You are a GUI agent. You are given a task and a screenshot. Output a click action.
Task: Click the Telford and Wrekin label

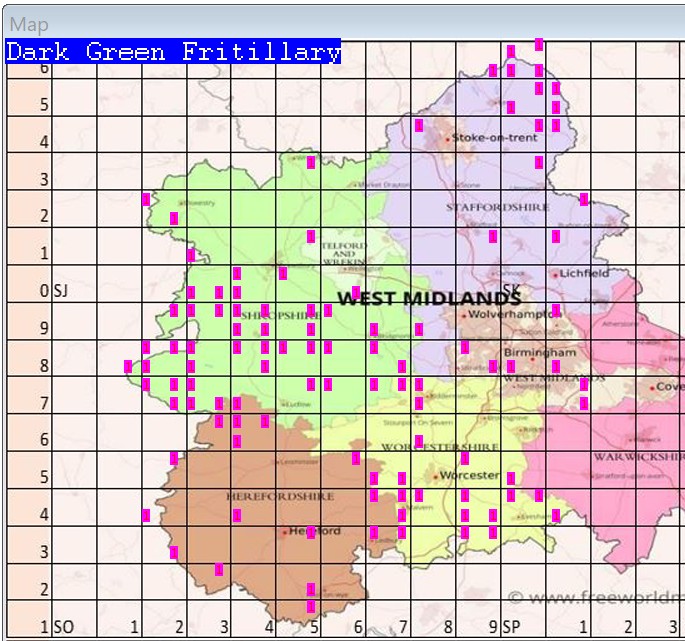coord(343,250)
